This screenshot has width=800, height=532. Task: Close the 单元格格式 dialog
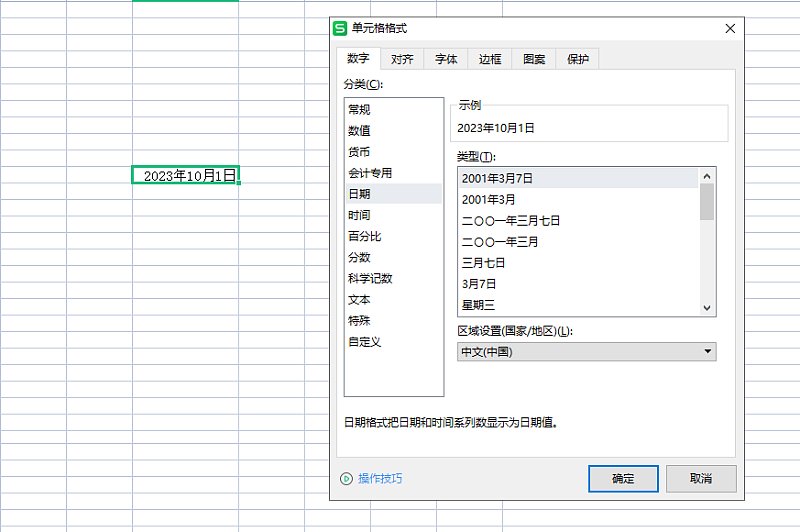(x=730, y=28)
